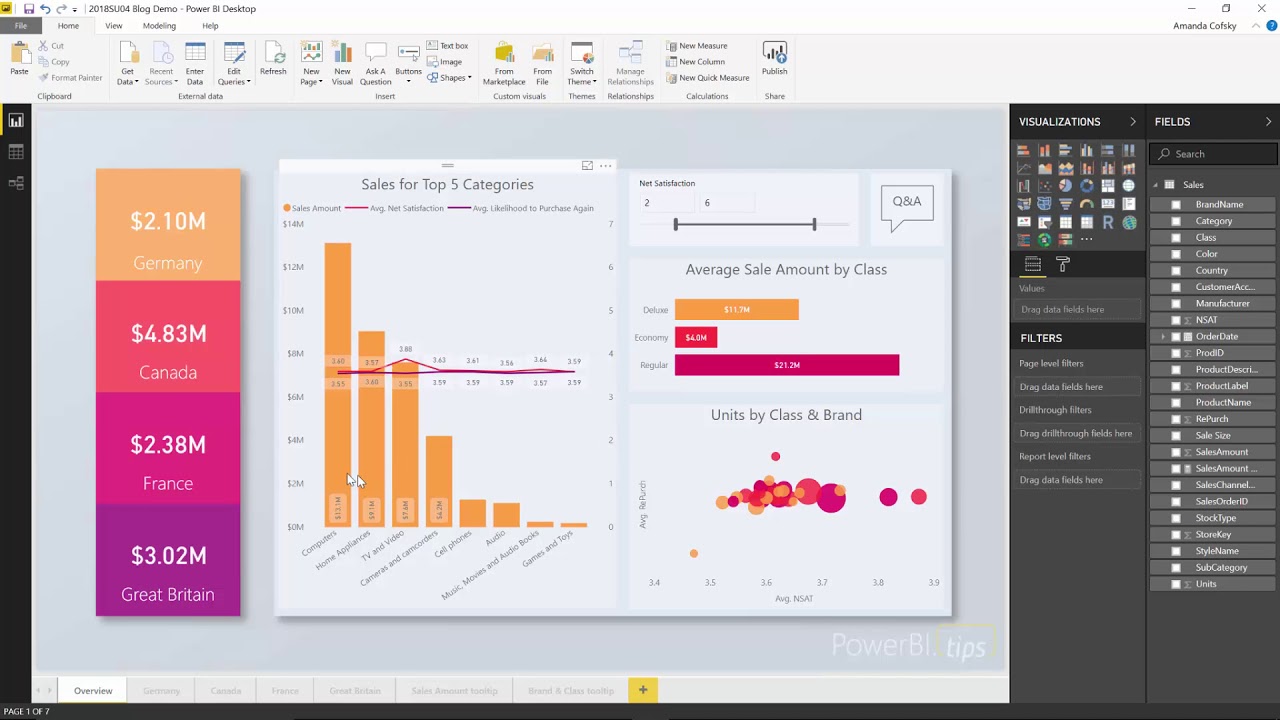The height and width of the screenshot is (720, 1280).
Task: Choose the area chart visualization
Action: 1045,168
